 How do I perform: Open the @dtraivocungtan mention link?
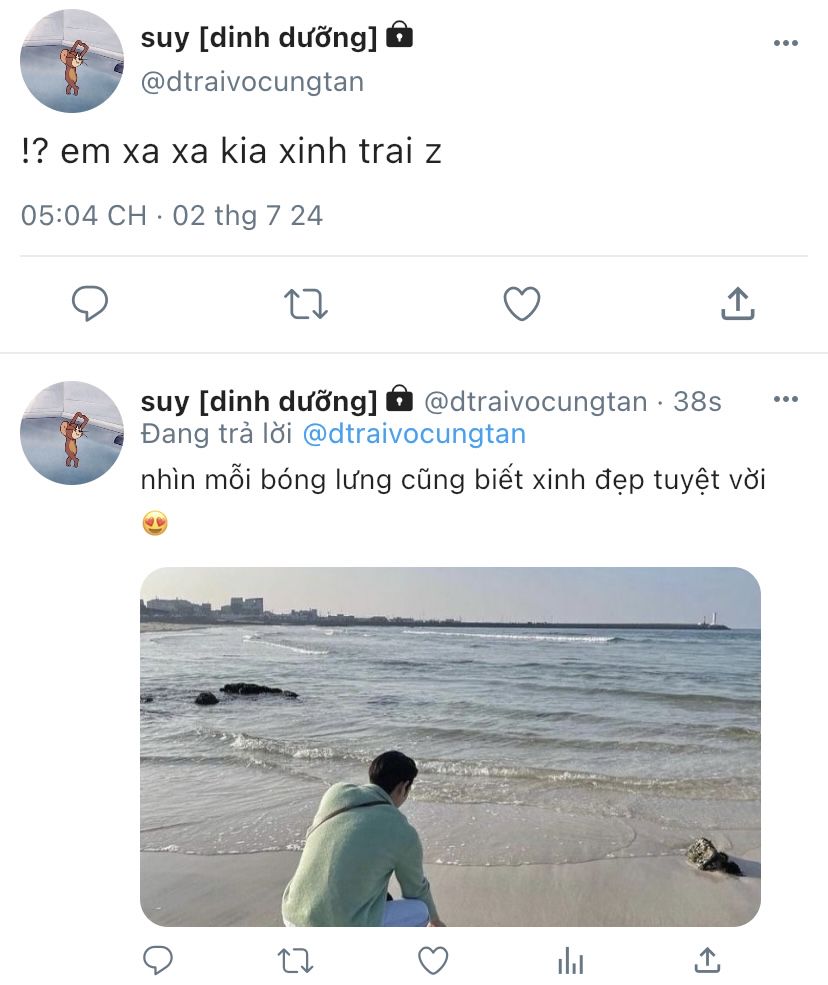coord(414,434)
